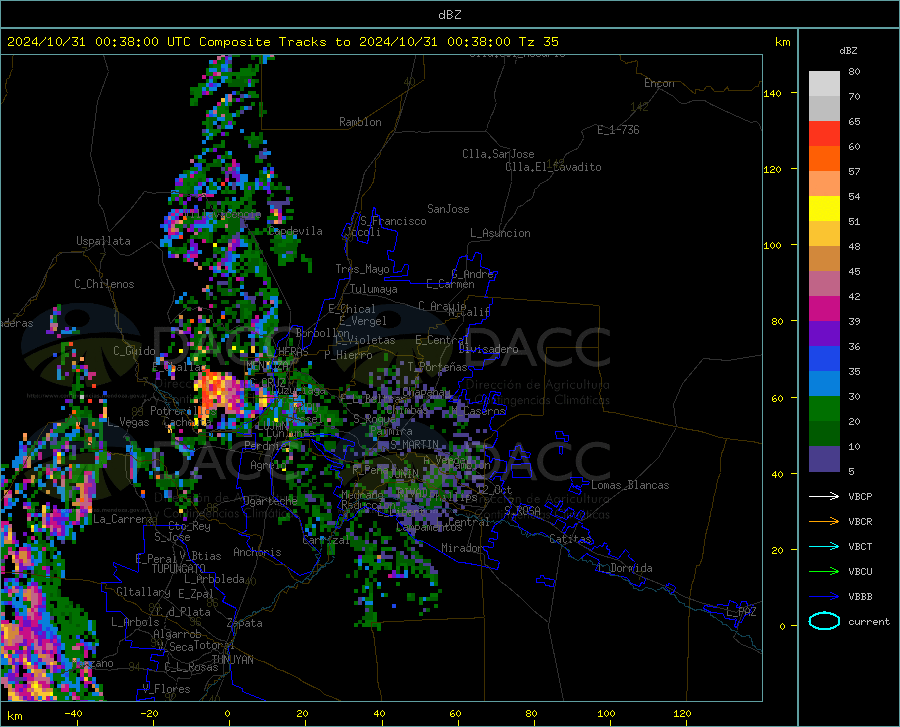Click the 'Tres_Mayo' map label
The image size is (900, 727).
[x=362, y=269]
